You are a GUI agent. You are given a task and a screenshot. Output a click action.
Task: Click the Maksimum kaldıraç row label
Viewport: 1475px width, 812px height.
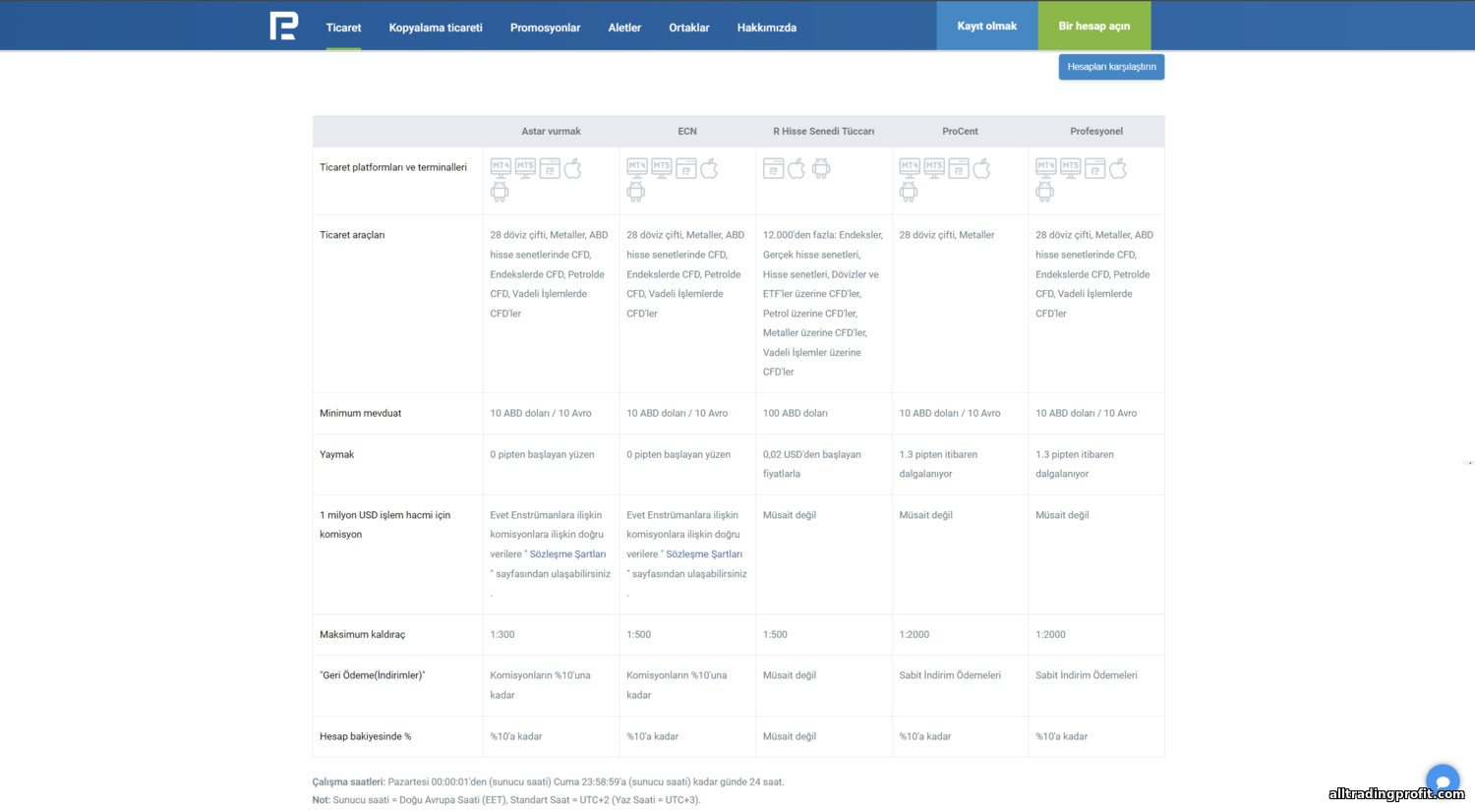(362, 635)
